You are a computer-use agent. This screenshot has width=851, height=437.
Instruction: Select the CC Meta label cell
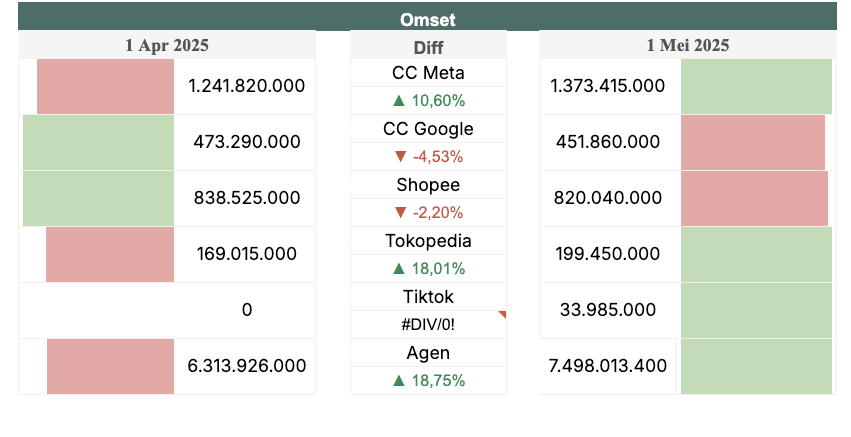(428, 73)
